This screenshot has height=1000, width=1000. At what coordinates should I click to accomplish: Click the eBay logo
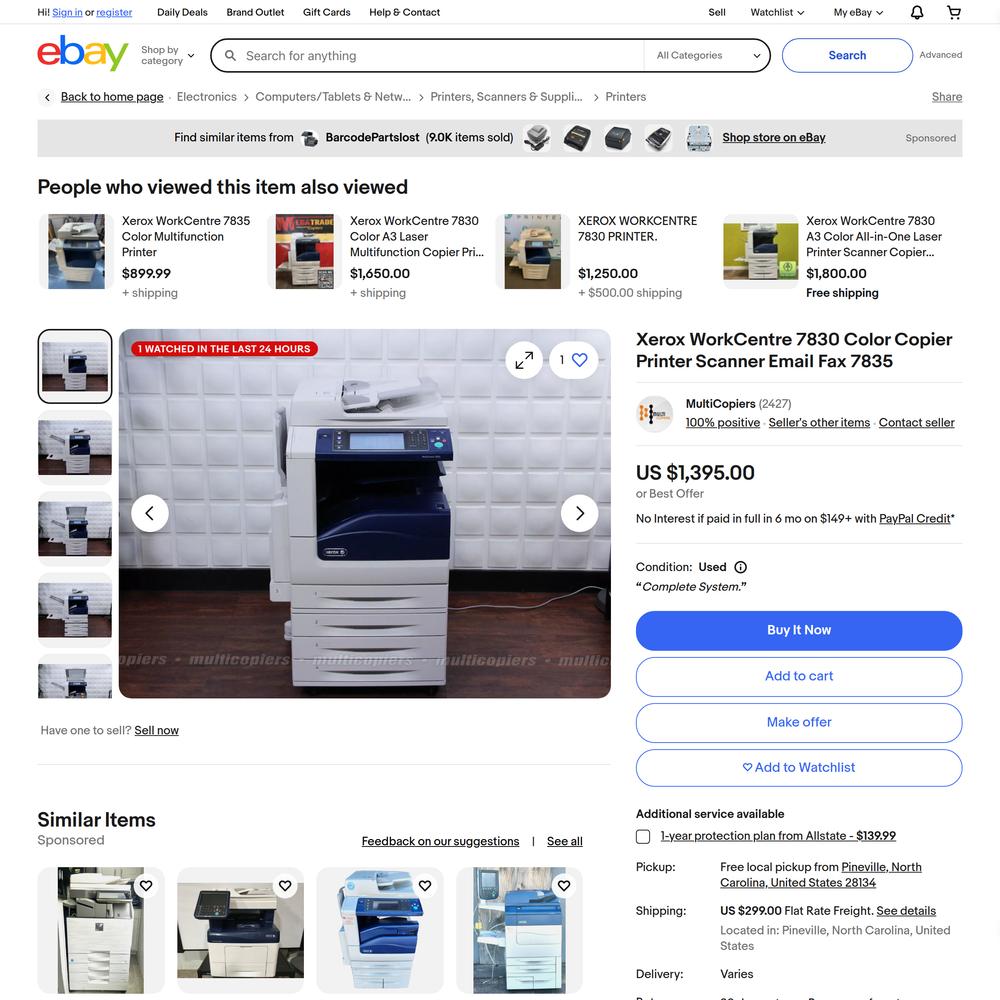pyautogui.click(x=82, y=53)
